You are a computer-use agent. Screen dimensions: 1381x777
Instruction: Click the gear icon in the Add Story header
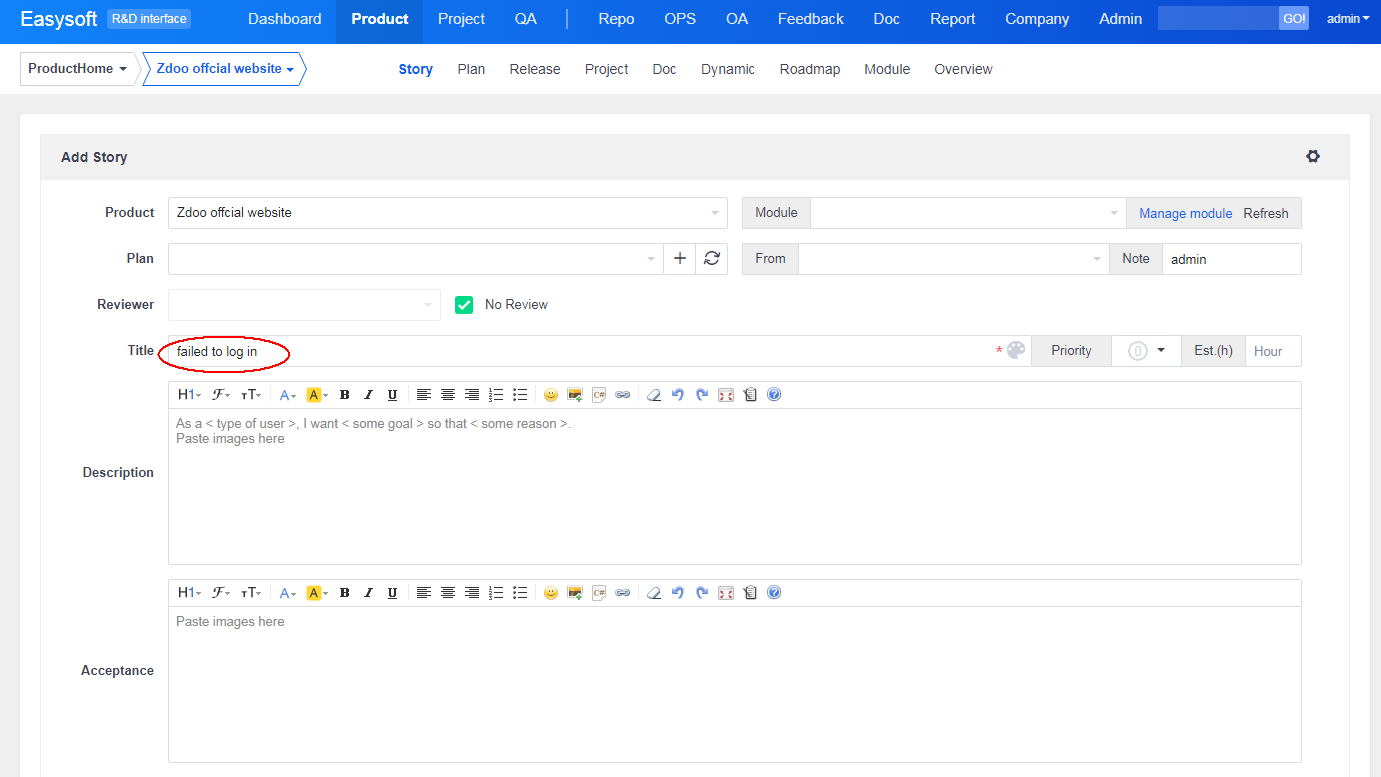click(x=1312, y=157)
